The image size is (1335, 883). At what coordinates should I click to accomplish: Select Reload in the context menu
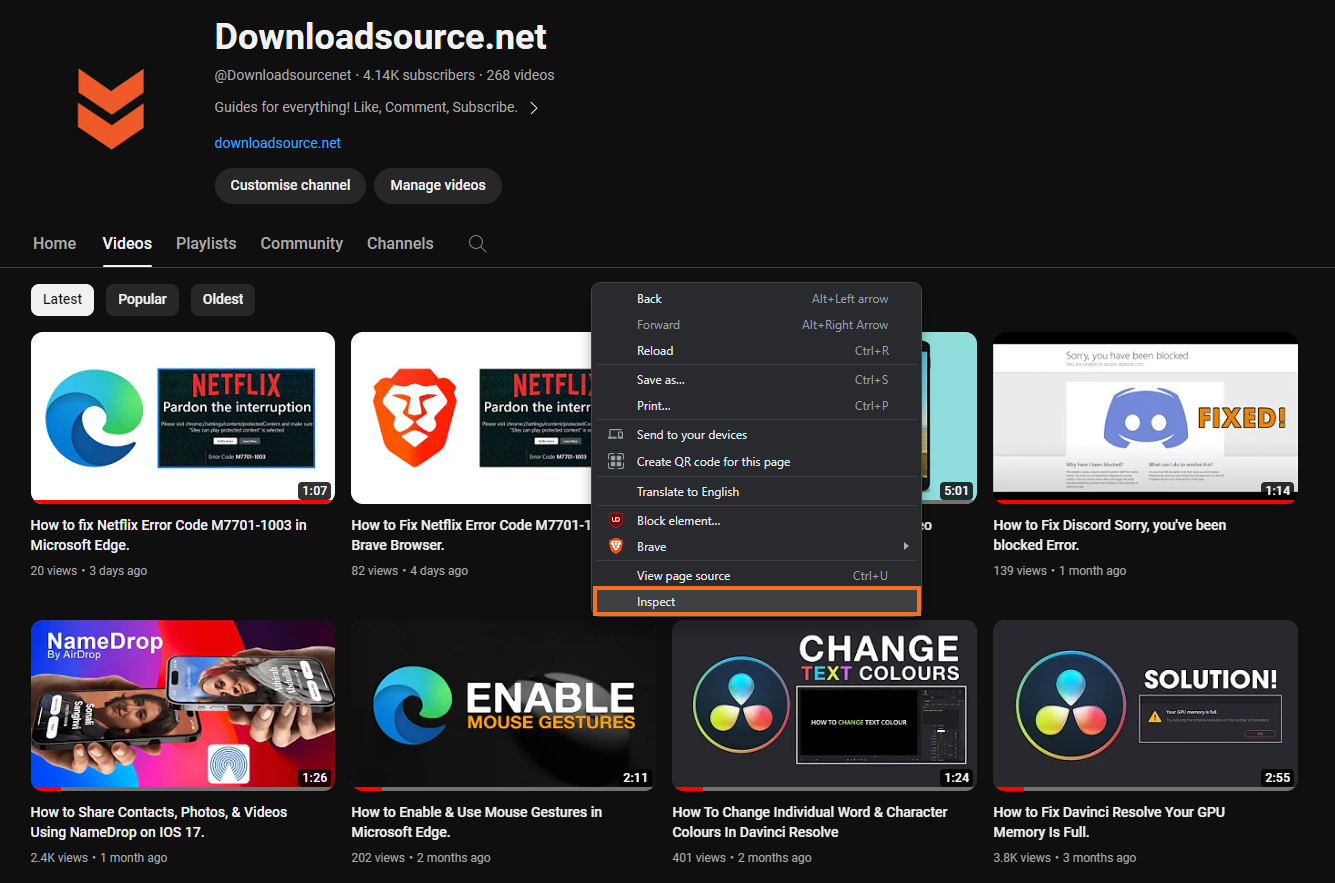[x=756, y=350]
